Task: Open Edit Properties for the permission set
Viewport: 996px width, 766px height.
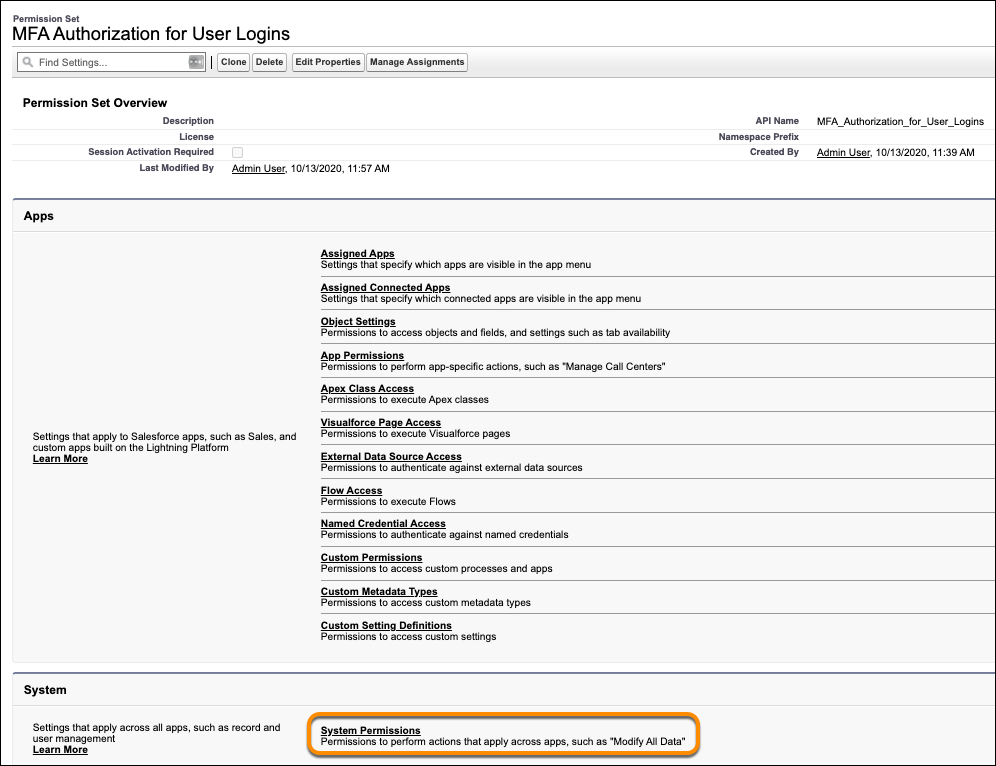Action: 327,62
